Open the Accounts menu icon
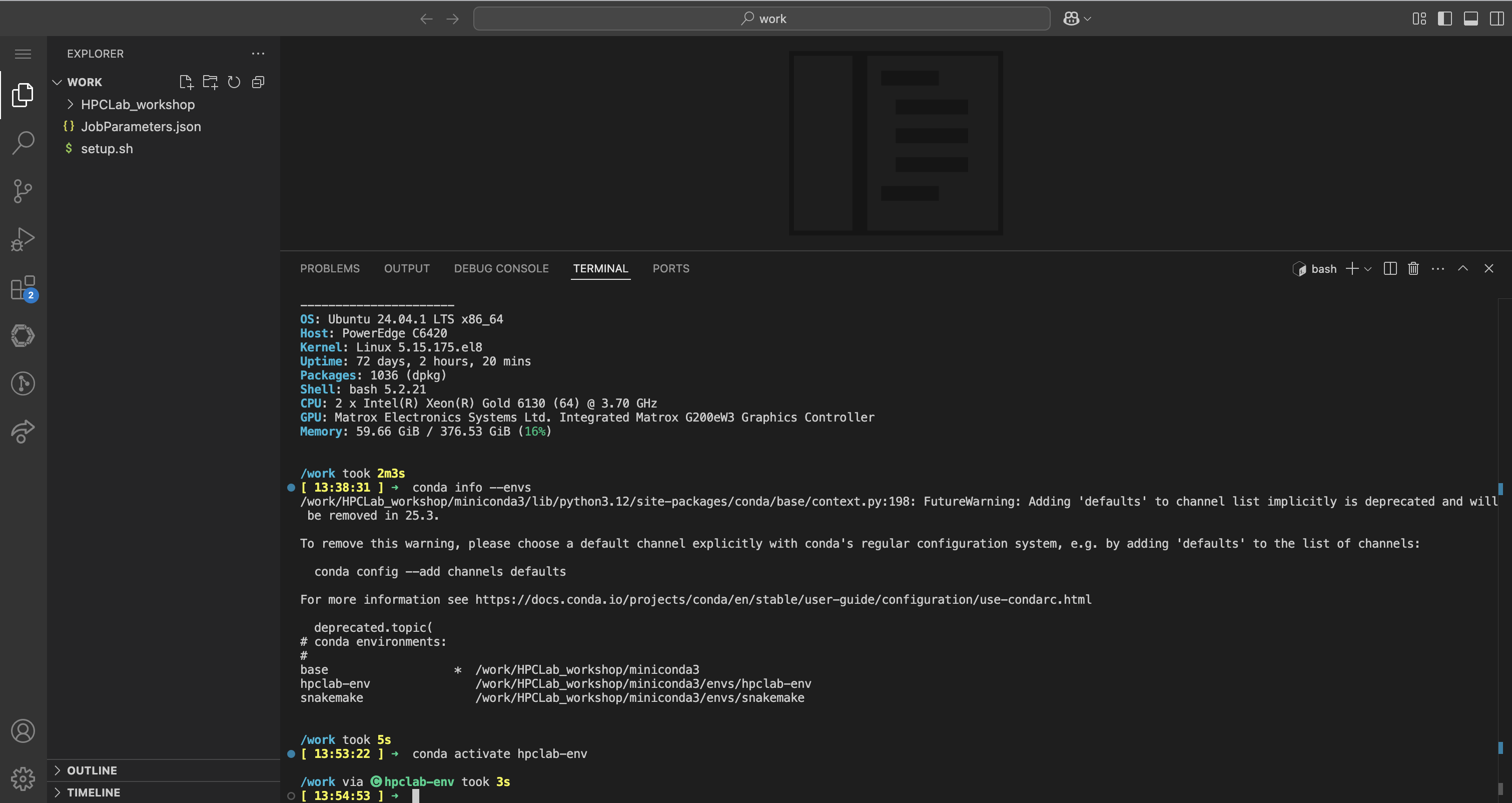 pyautogui.click(x=23, y=731)
